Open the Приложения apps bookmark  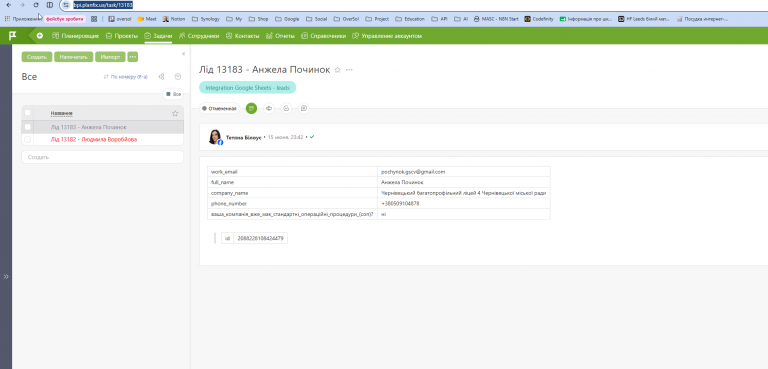pyautogui.click(x=23, y=19)
